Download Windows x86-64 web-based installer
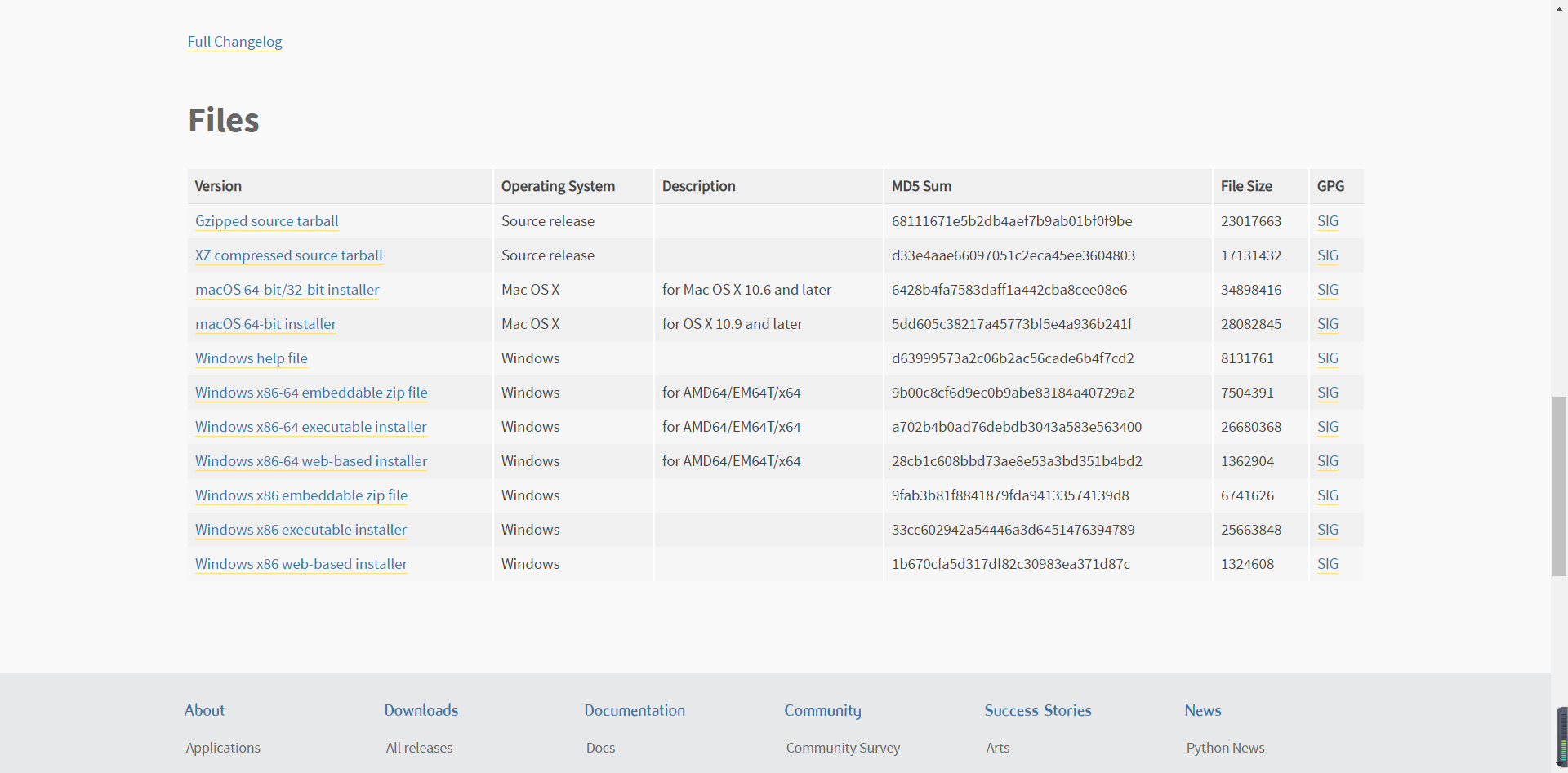This screenshot has width=1568, height=773. point(311,461)
